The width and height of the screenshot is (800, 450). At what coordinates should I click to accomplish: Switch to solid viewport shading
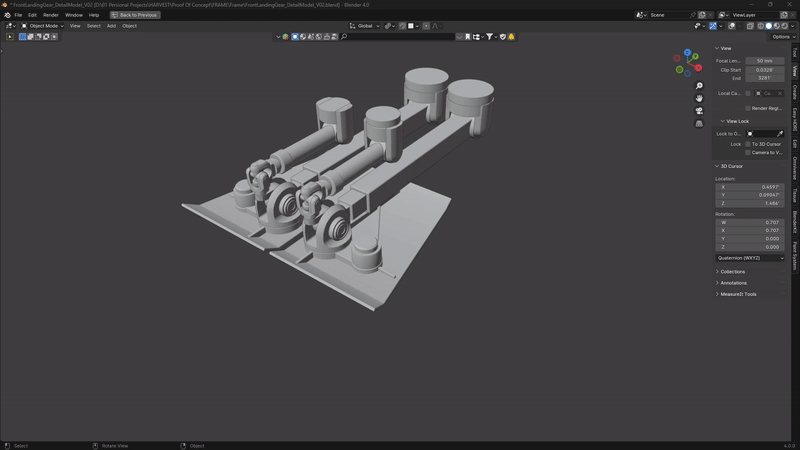click(768, 26)
